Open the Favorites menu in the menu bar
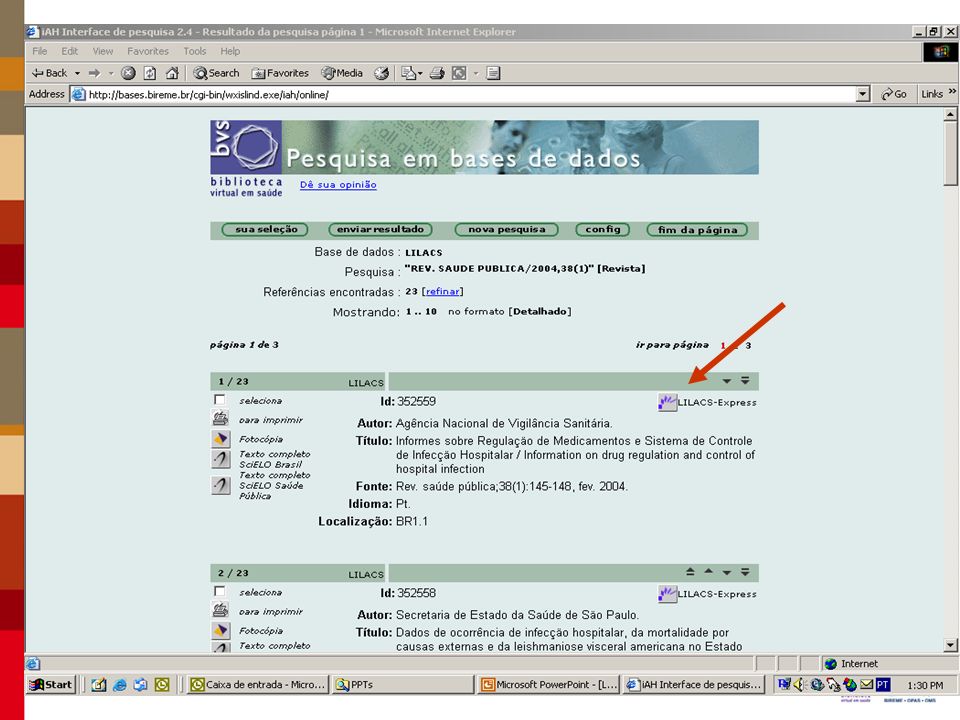 click(x=148, y=51)
